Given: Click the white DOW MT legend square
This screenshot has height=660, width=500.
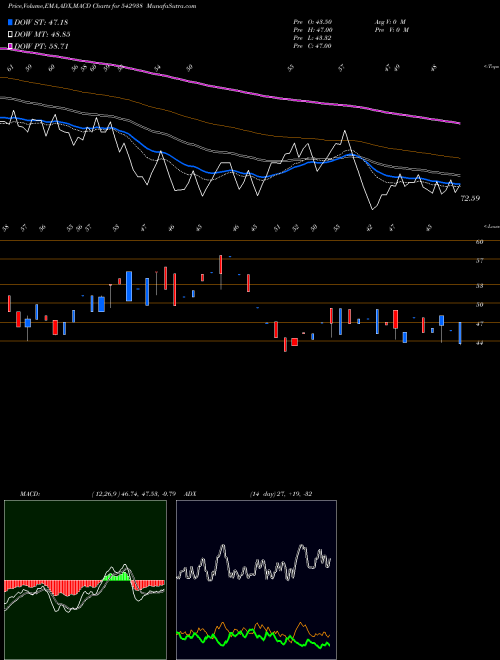Looking at the screenshot, I should click(x=10, y=35).
